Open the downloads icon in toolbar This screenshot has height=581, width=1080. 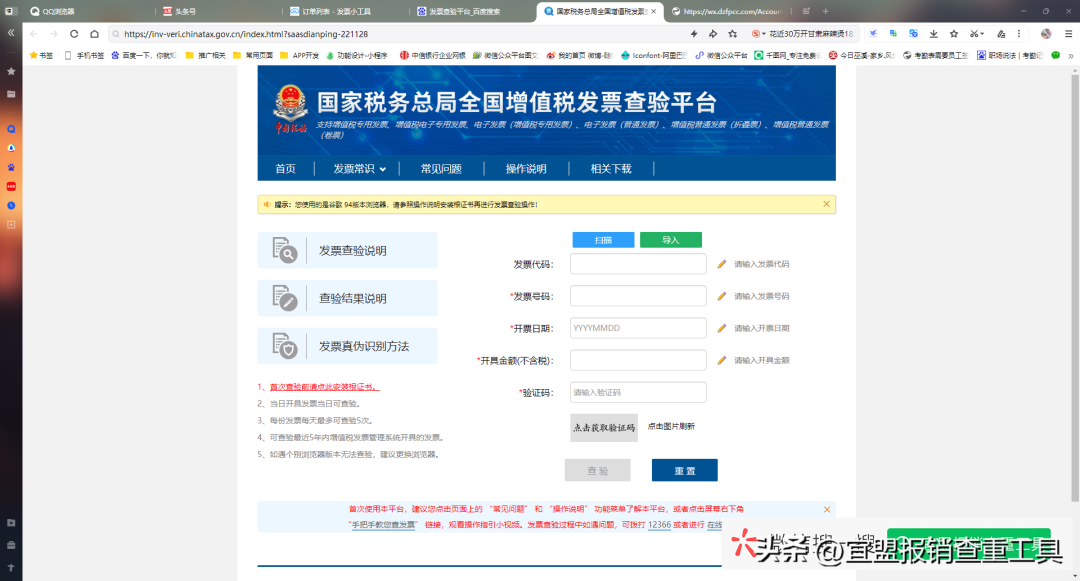click(x=933, y=34)
